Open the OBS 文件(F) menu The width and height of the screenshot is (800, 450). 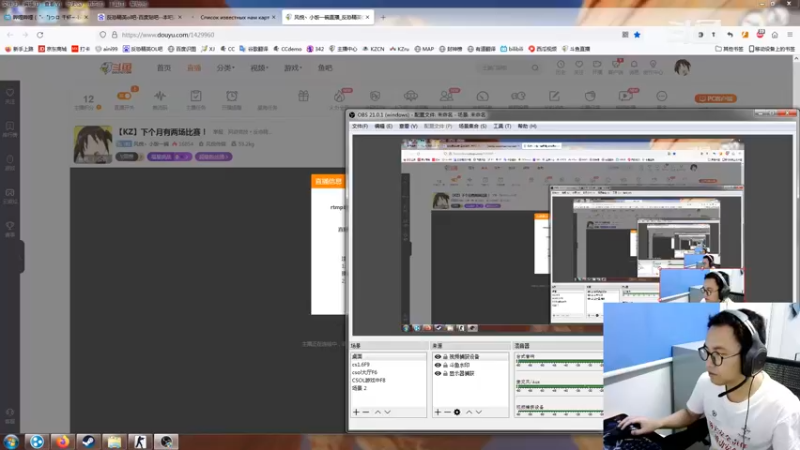(360, 126)
